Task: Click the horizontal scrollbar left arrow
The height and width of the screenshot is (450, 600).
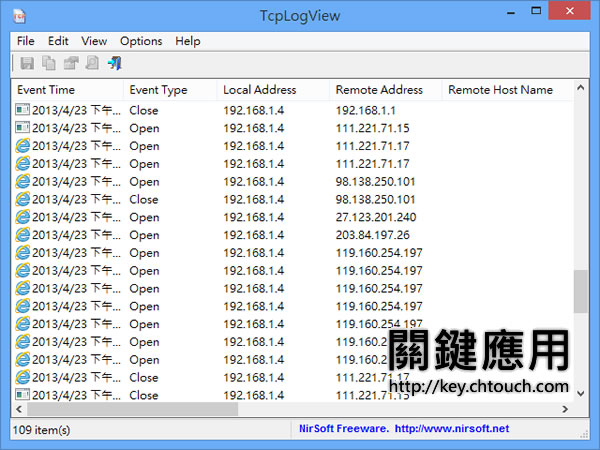Action: [20, 410]
